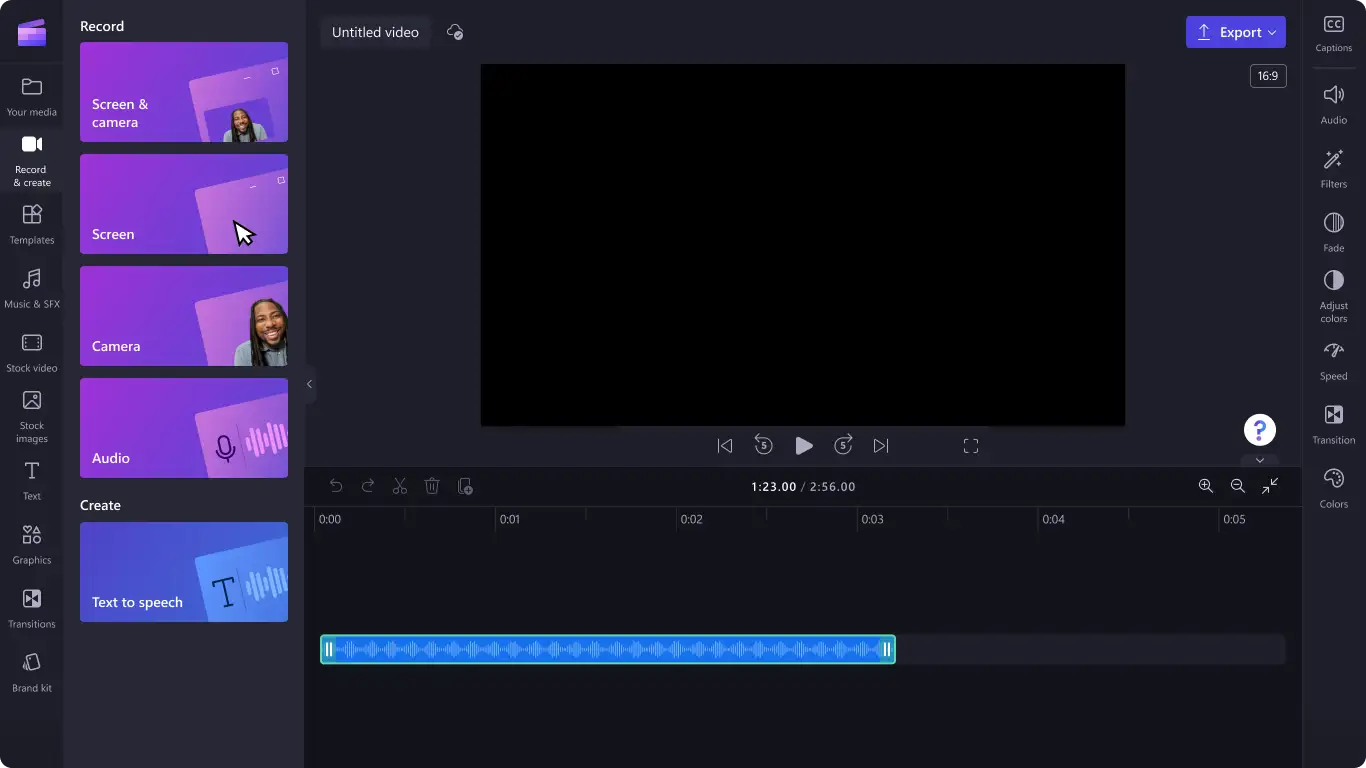The width and height of the screenshot is (1366, 768).
Task: Skip to the end of video
Action: 881,446
